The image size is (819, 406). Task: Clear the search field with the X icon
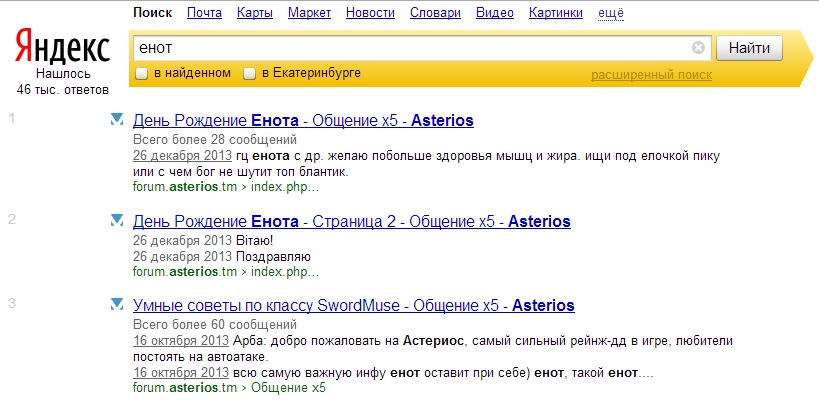click(x=698, y=48)
